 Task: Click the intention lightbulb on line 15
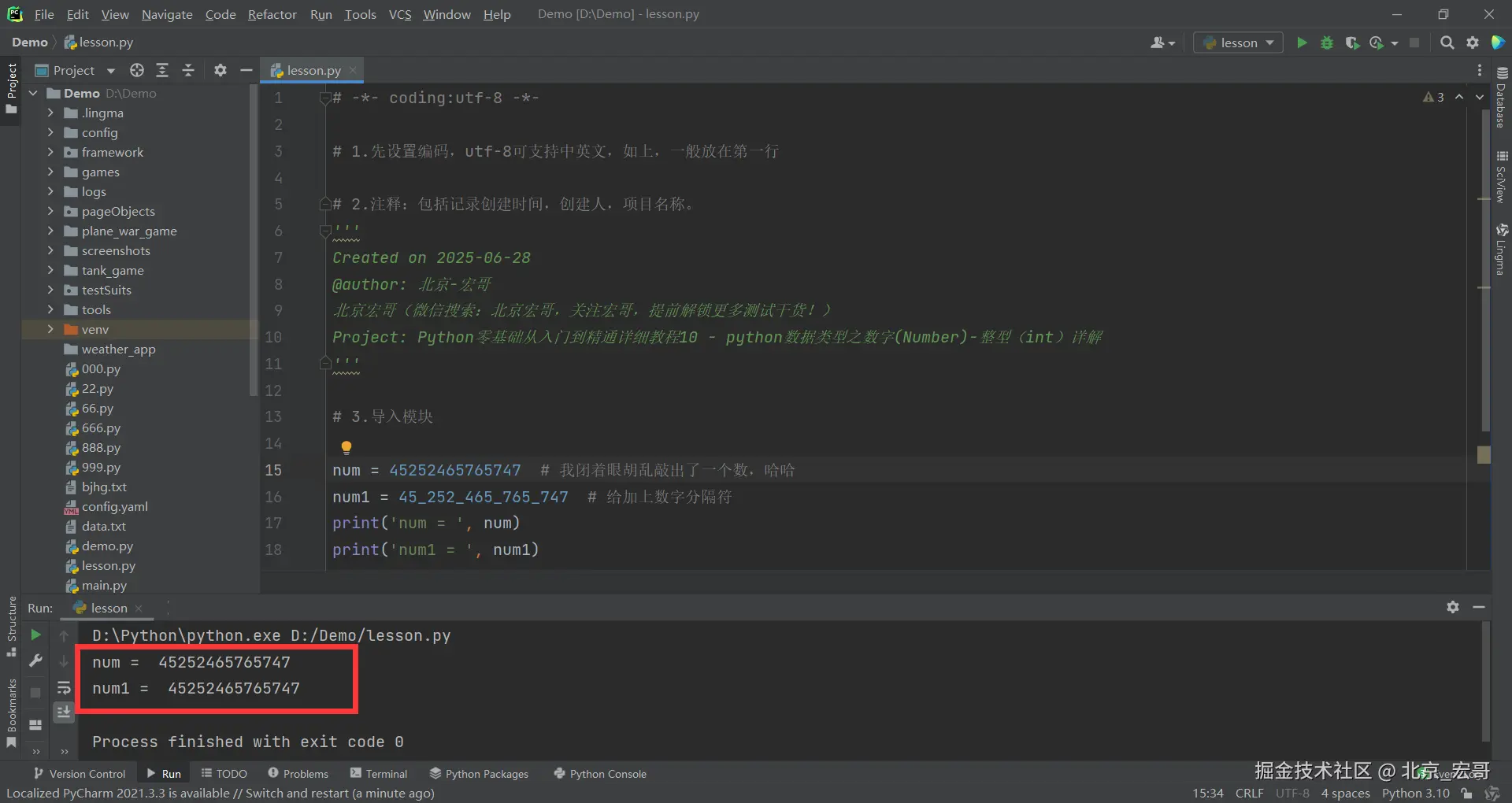(346, 447)
